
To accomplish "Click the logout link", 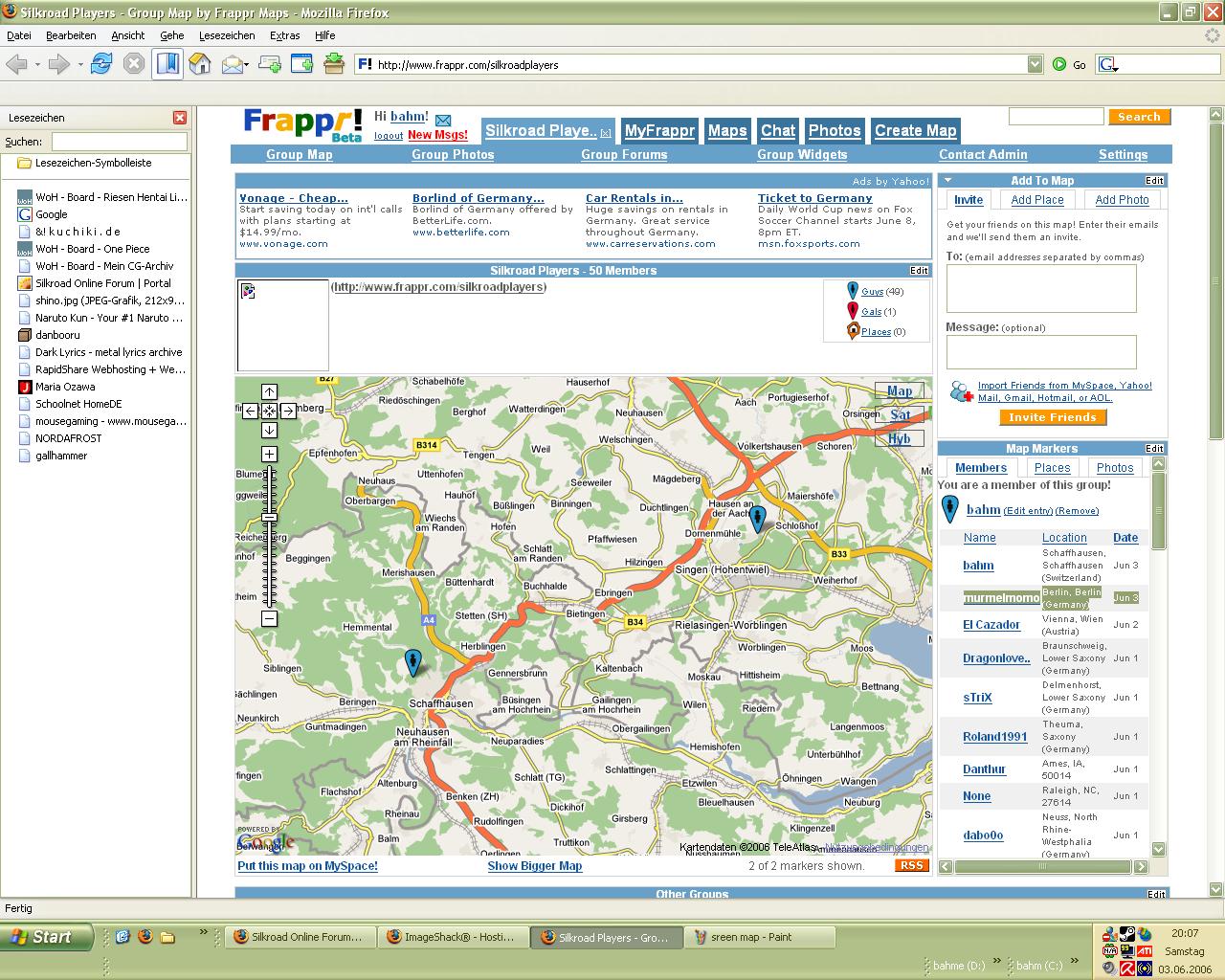I will click(389, 136).
